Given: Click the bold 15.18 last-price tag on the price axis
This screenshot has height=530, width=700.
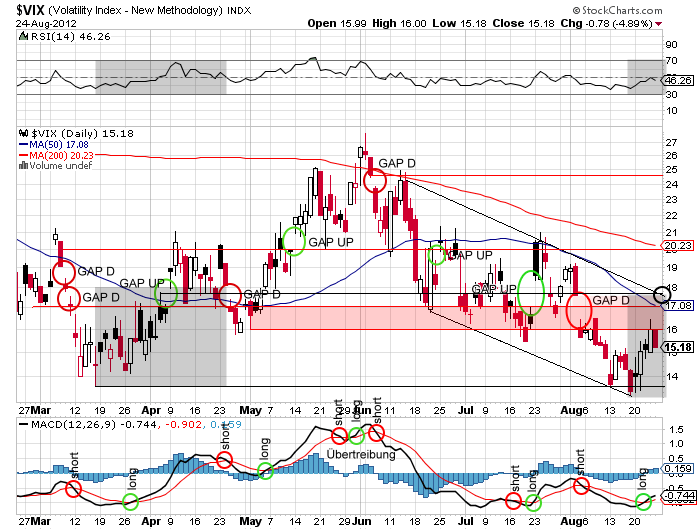Looking at the screenshot, I should click(x=679, y=347).
